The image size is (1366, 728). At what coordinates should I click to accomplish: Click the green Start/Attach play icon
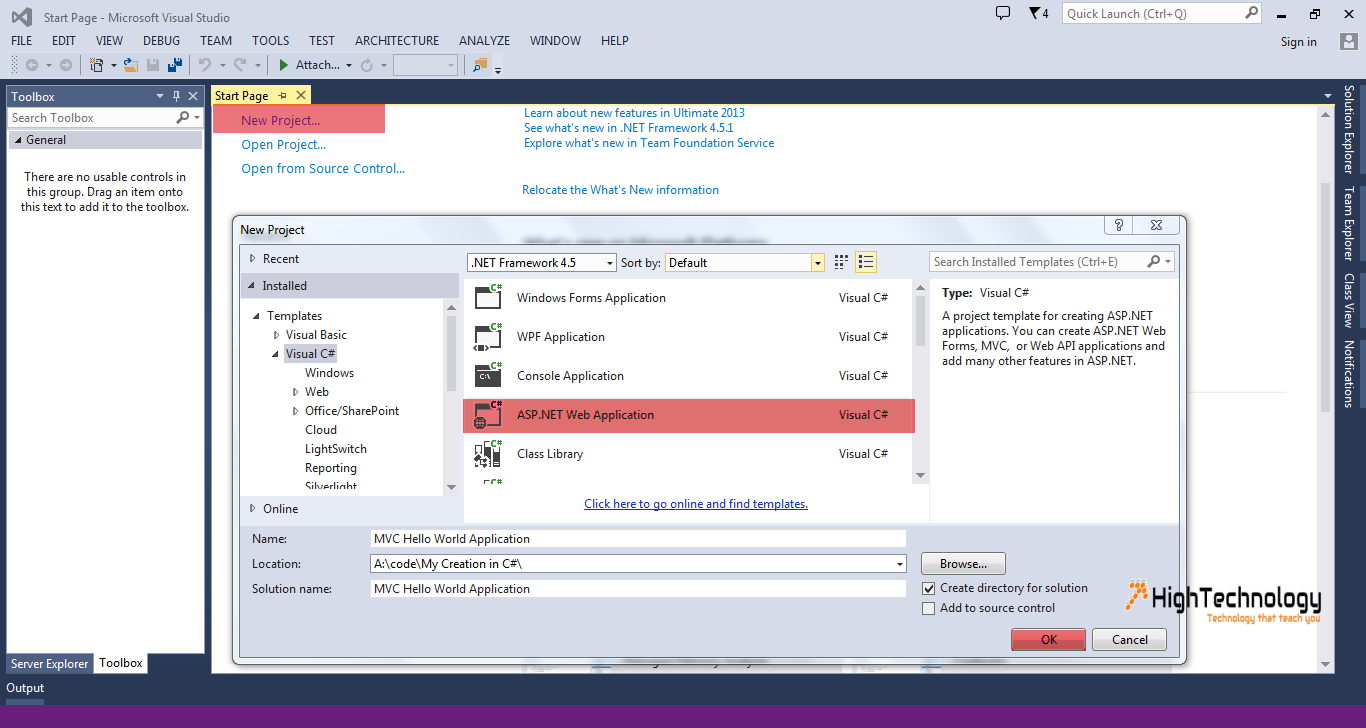284,65
